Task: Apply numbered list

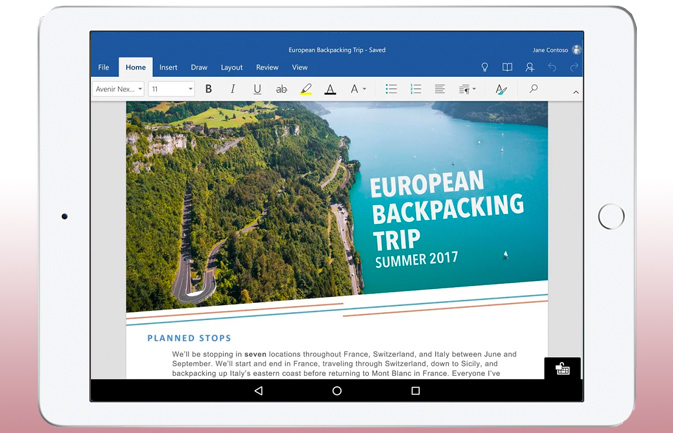Action: point(415,89)
